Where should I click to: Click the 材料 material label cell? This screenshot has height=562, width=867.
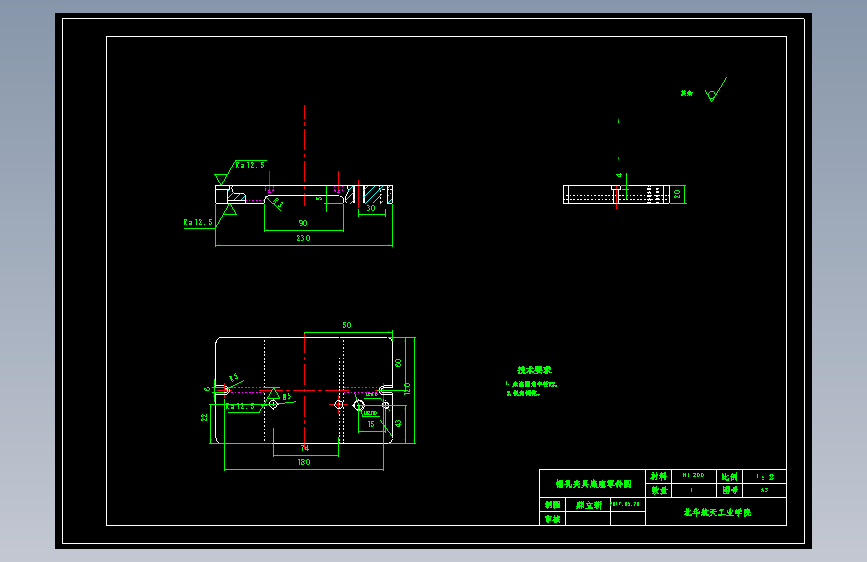pos(659,476)
